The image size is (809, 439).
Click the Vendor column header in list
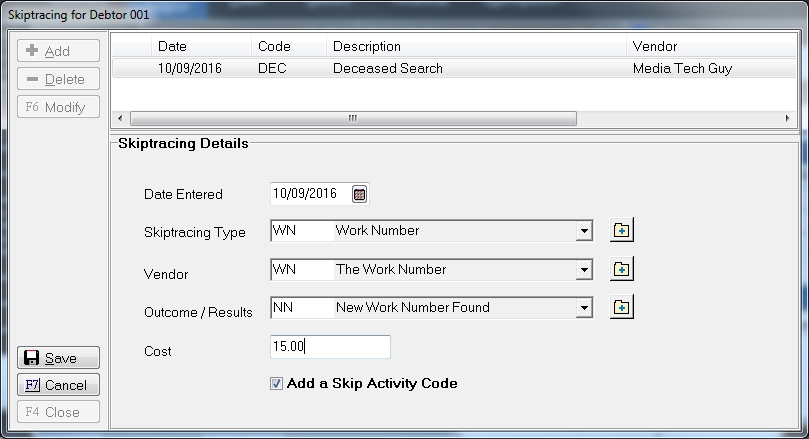coord(700,46)
